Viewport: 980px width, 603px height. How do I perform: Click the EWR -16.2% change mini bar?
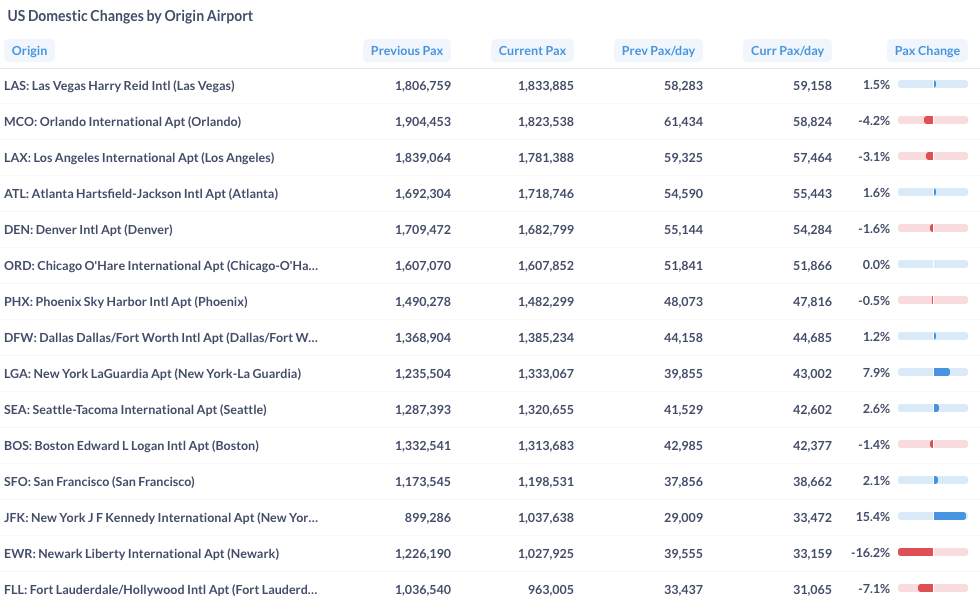(x=933, y=552)
